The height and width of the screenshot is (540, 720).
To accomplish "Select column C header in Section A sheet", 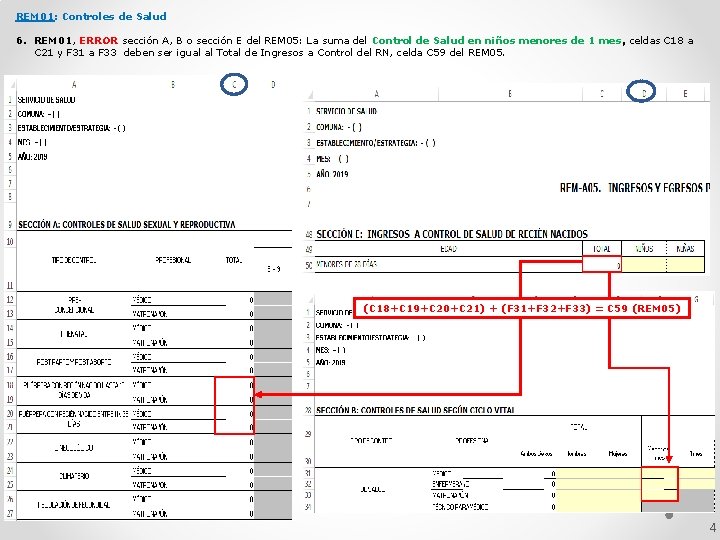I will click(x=234, y=84).
